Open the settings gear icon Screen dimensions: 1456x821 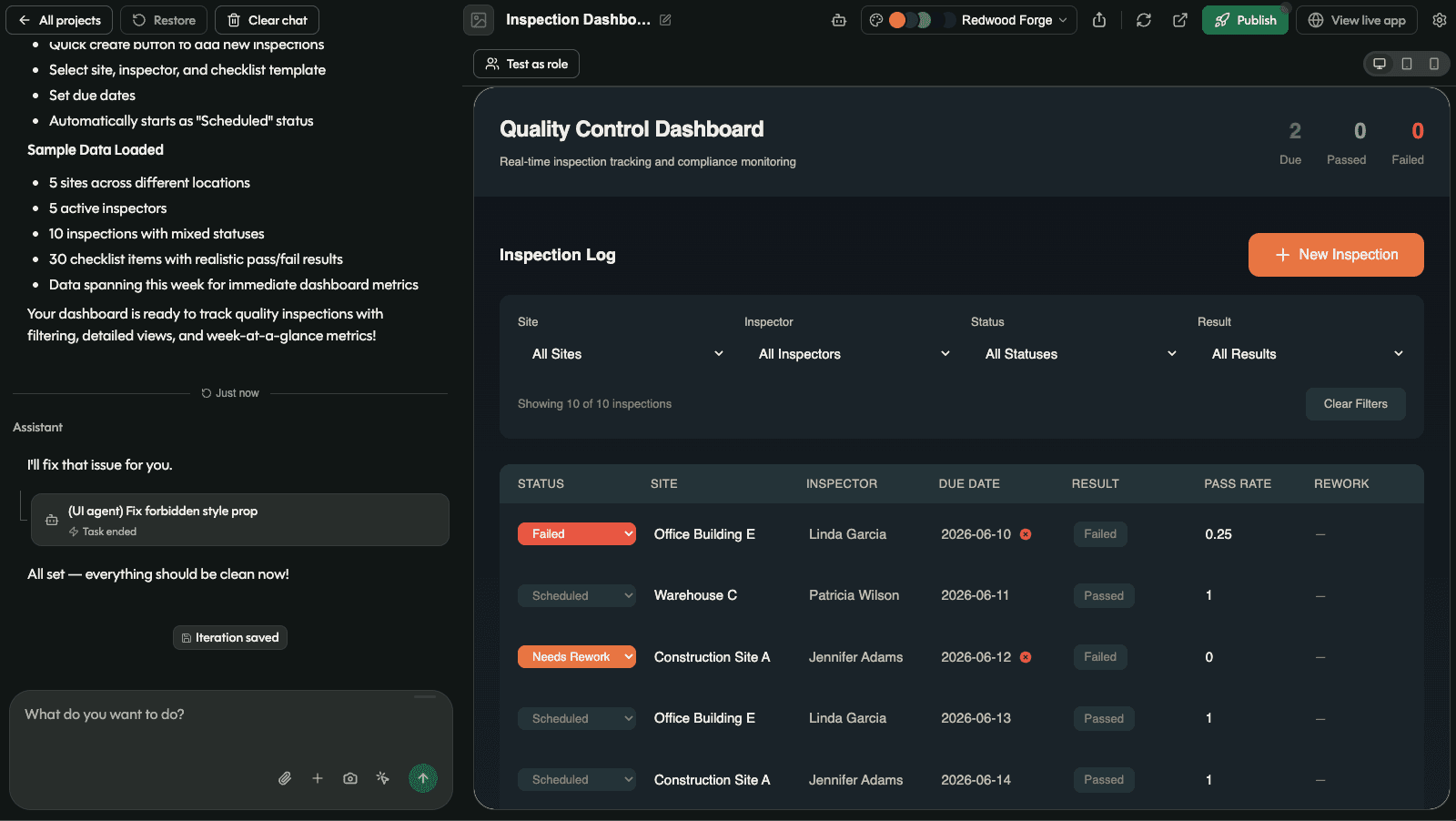[1440, 20]
